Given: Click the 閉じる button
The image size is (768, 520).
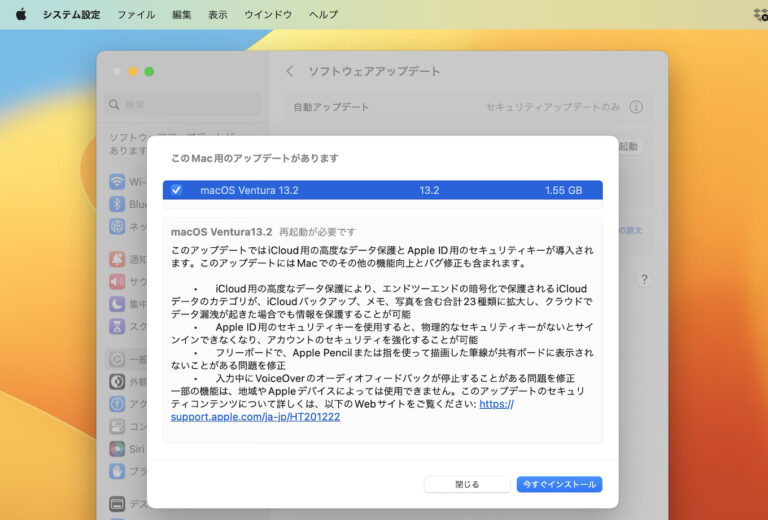Looking at the screenshot, I should coord(467,484).
